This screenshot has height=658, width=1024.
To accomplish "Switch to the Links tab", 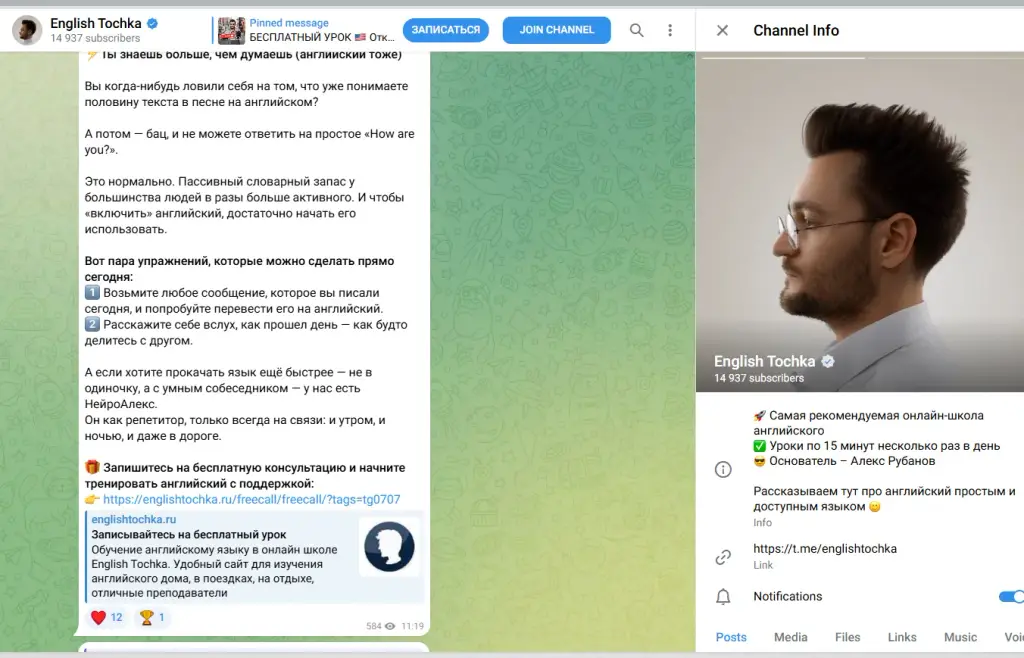I will click(902, 637).
